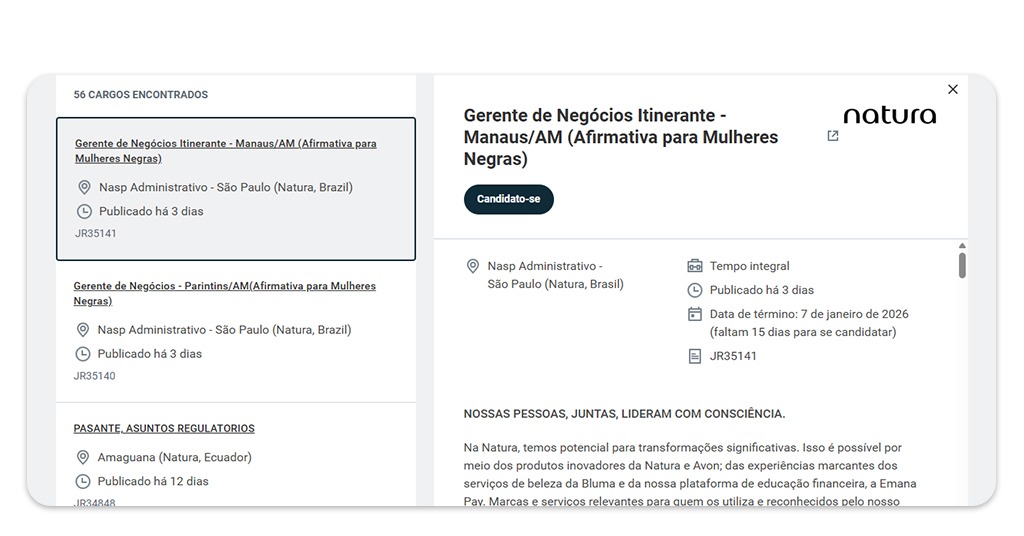Click location pin icon in first job card
Screen dimensions: 1024x536
pyautogui.click(x=85, y=187)
